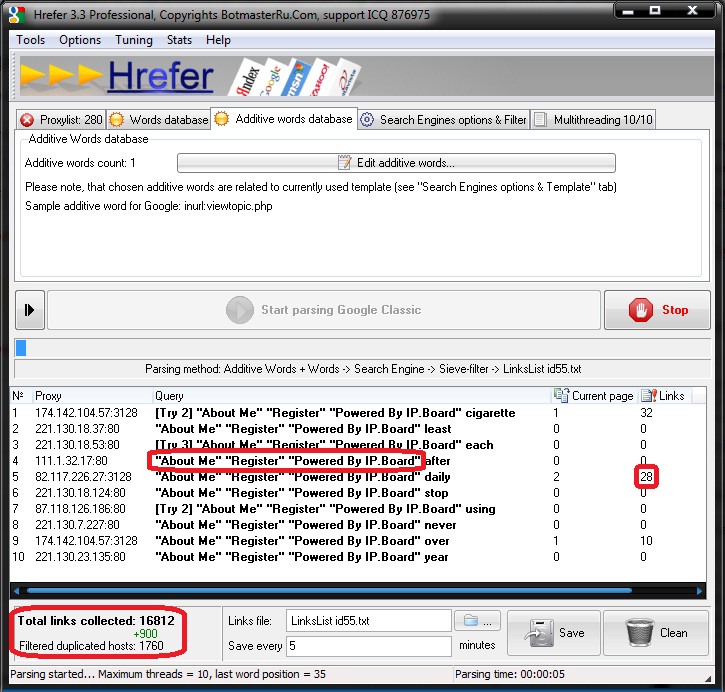Viewport: 725px width, 692px height.
Task: Open the Options menu
Action: (x=80, y=40)
